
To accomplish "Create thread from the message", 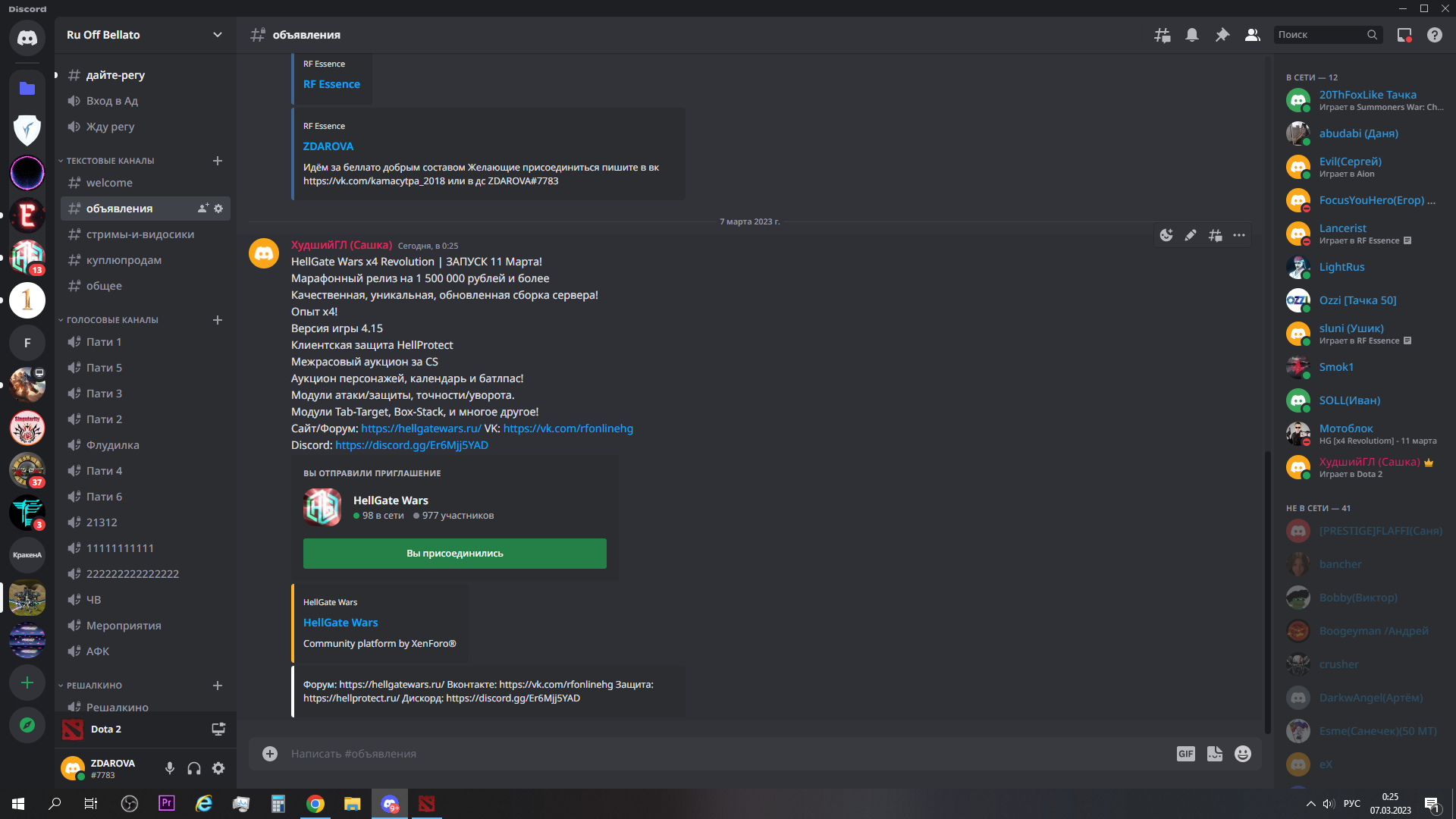I will [1215, 235].
